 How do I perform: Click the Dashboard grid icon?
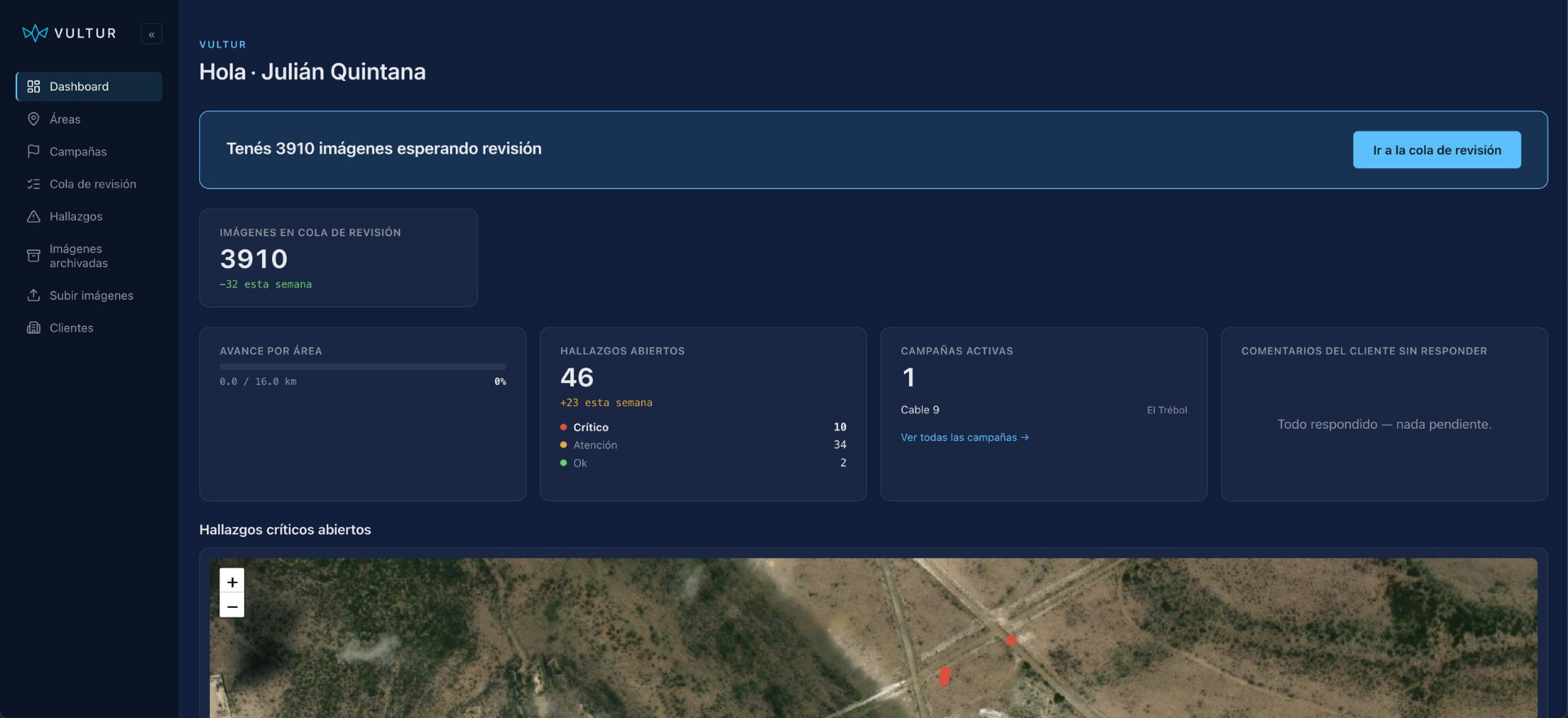click(33, 87)
